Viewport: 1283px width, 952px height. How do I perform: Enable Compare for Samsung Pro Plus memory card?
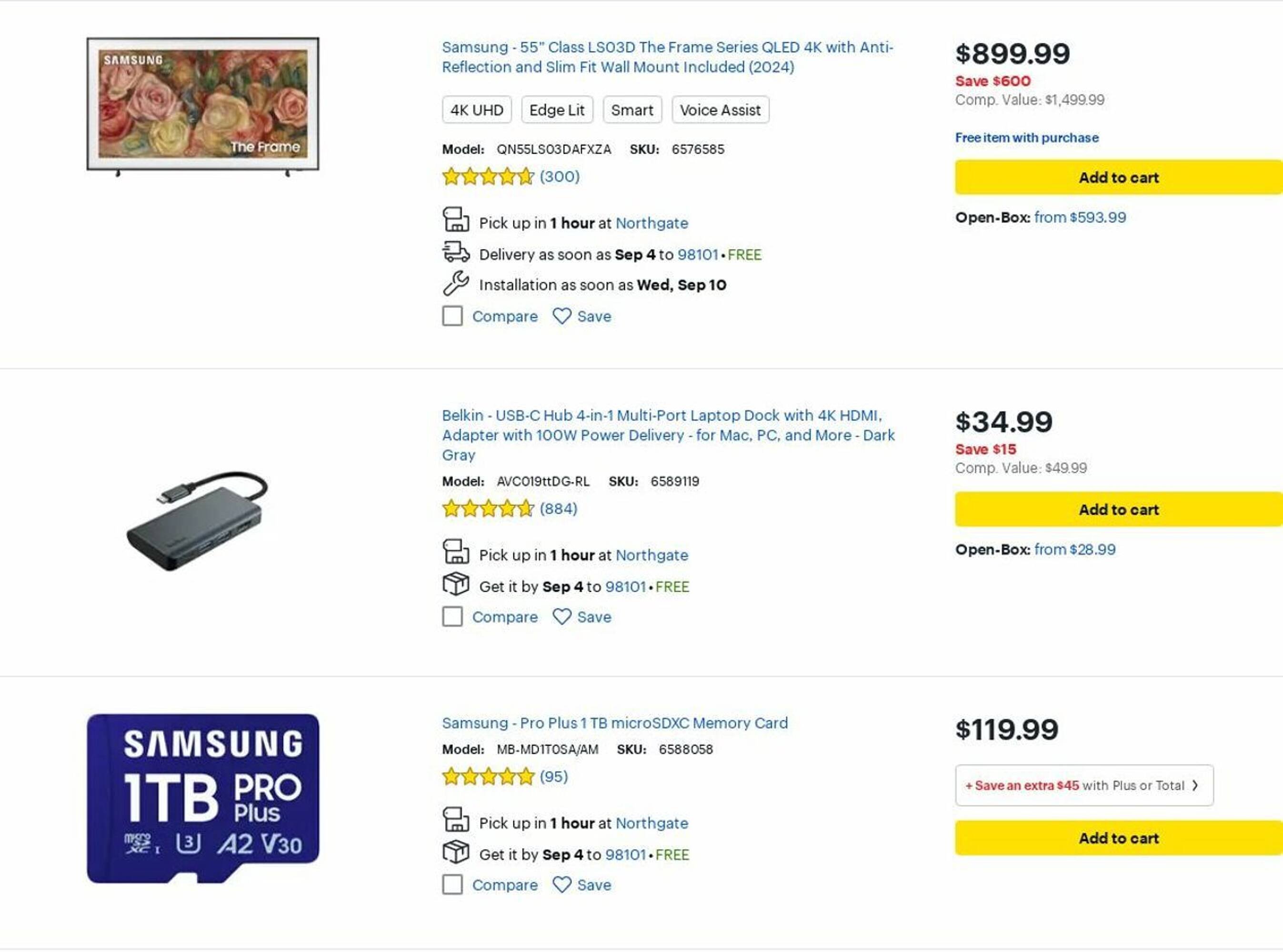pos(452,884)
